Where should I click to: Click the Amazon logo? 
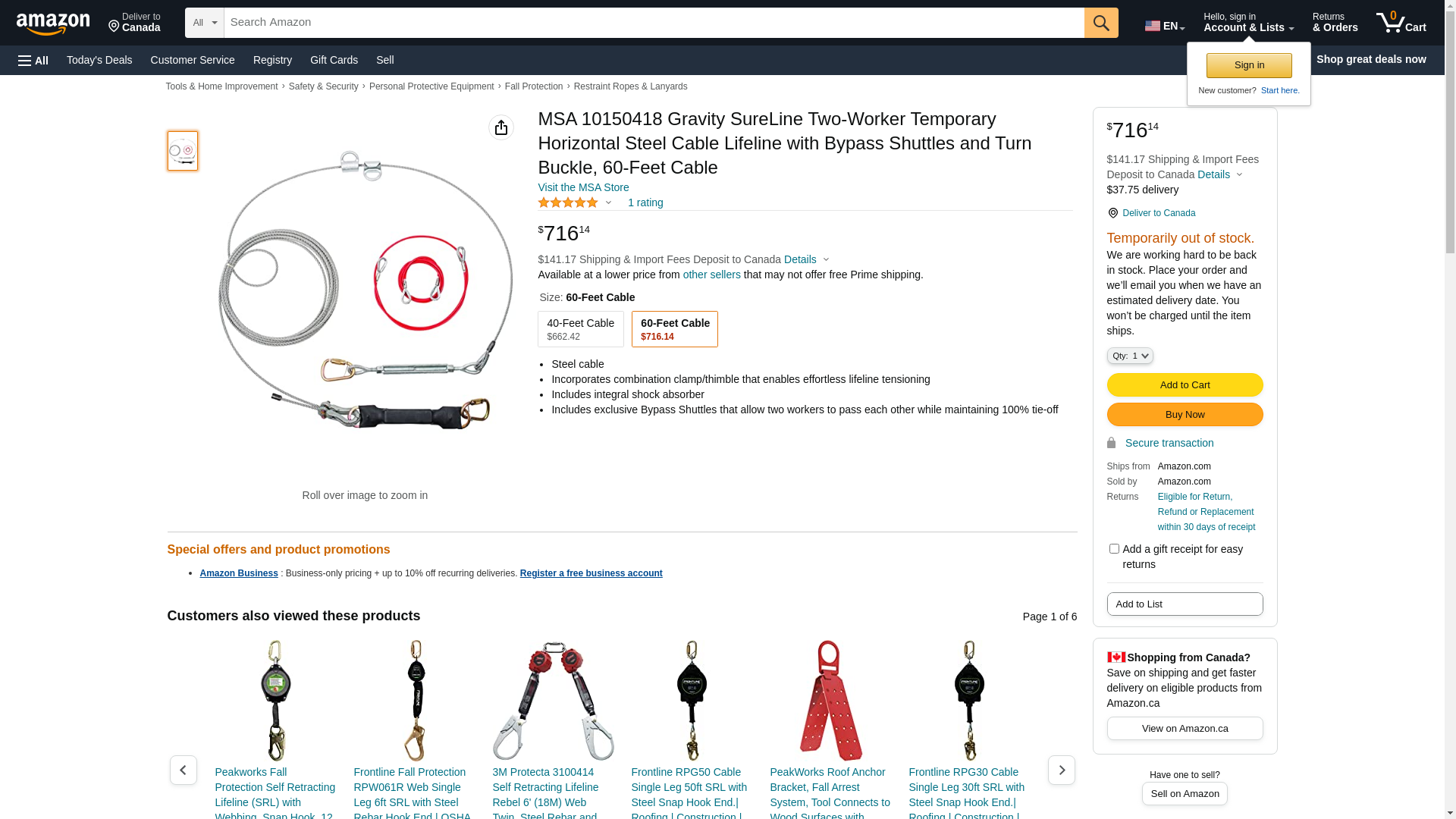(53, 24)
